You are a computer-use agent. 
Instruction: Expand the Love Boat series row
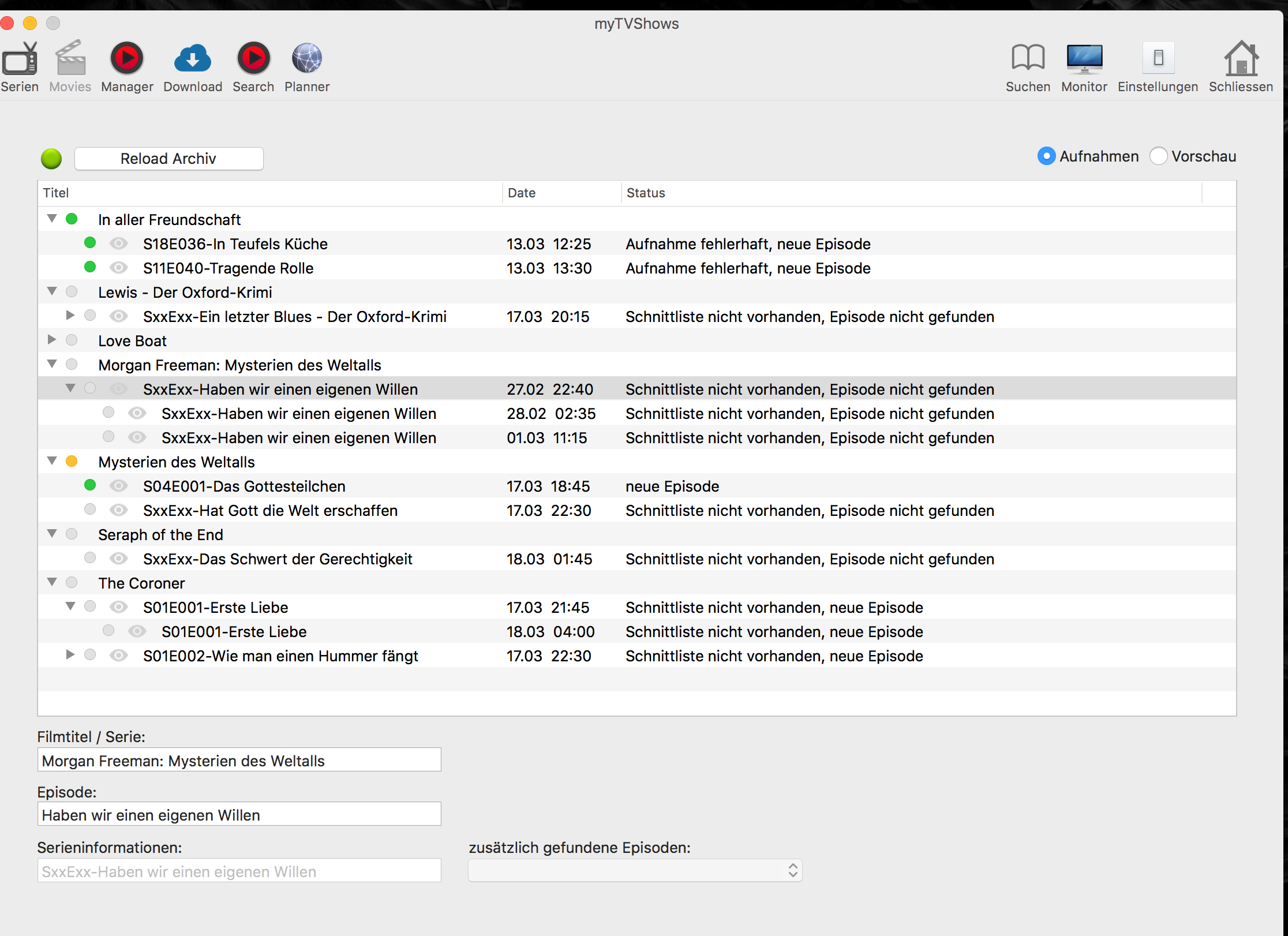[52, 340]
